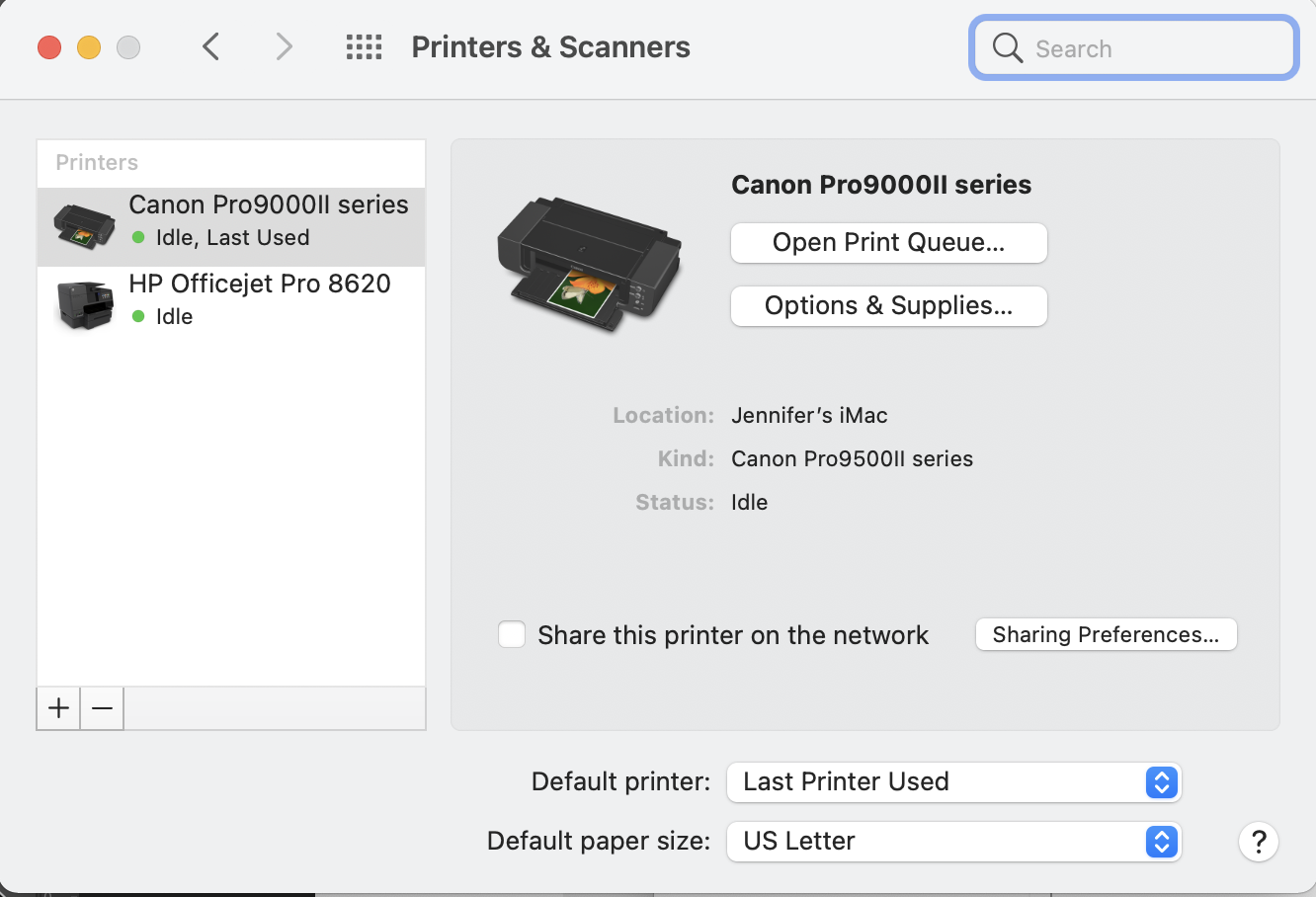Enable sharing this printer on the network
Screen dimensions: 1316x897
[x=512, y=634]
